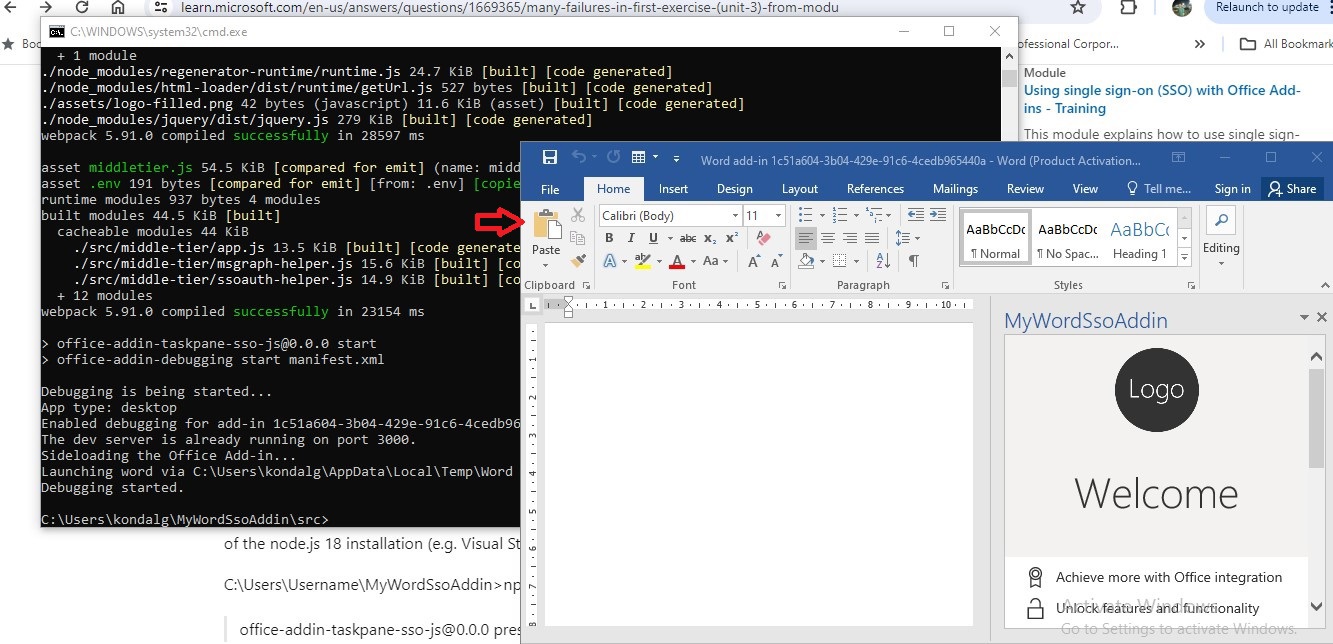Click the Show/Hide paragraph marks icon
The width and height of the screenshot is (1333, 644).
click(x=913, y=261)
